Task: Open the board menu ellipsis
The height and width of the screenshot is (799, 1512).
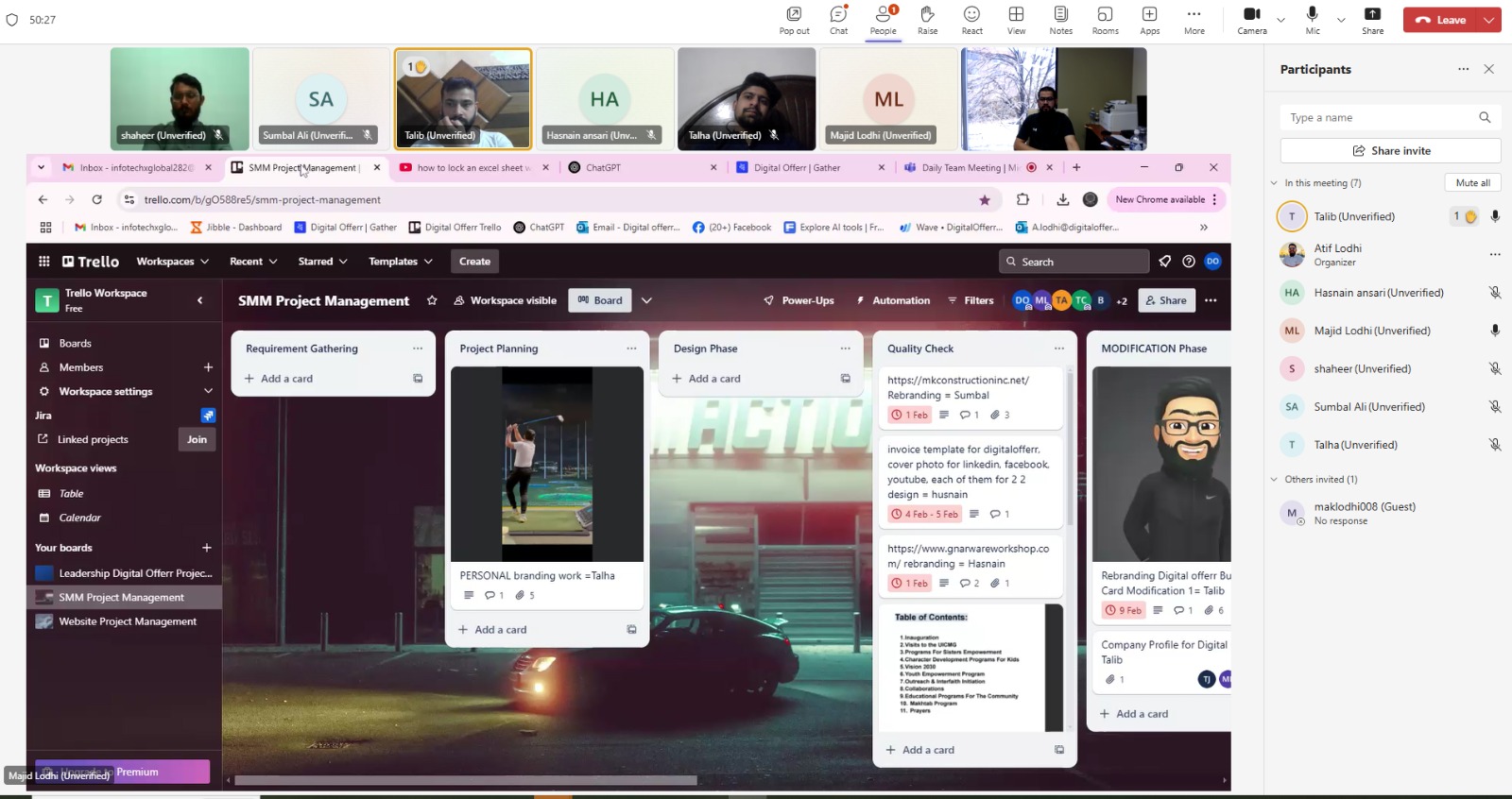Action: coord(1211,300)
